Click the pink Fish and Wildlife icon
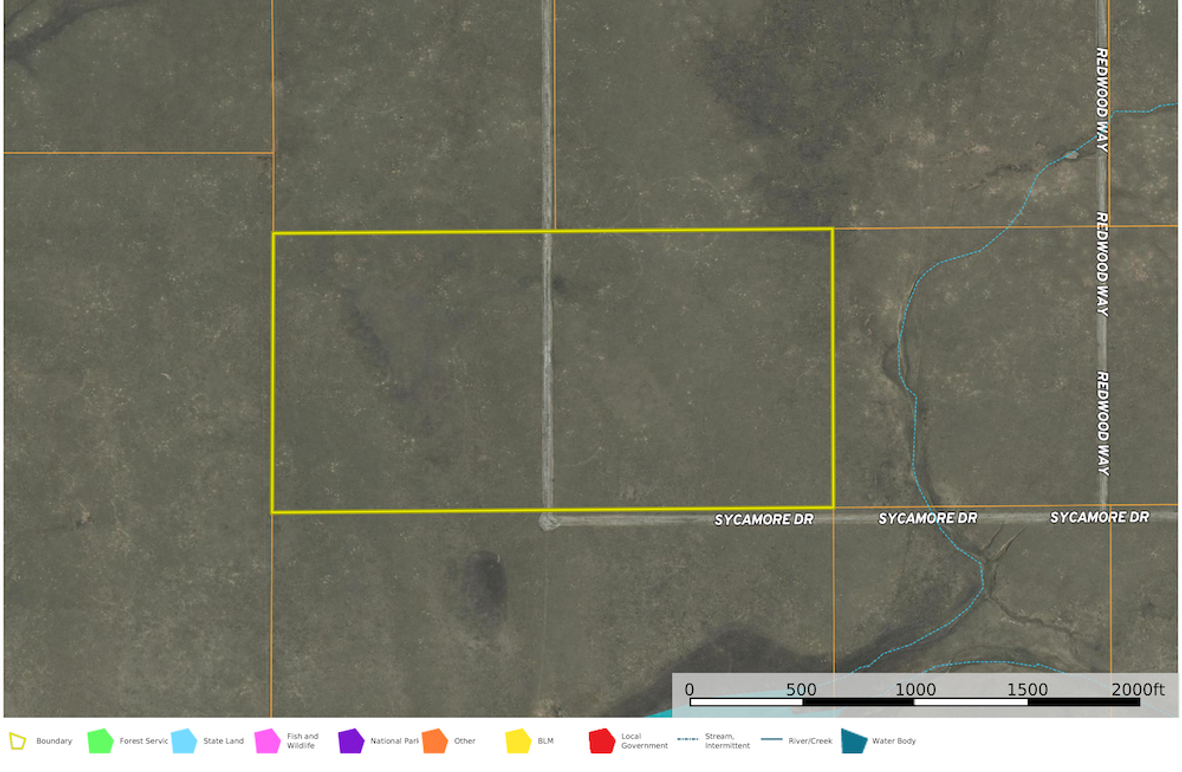Screen dimensions: 1182x772 click(267, 741)
